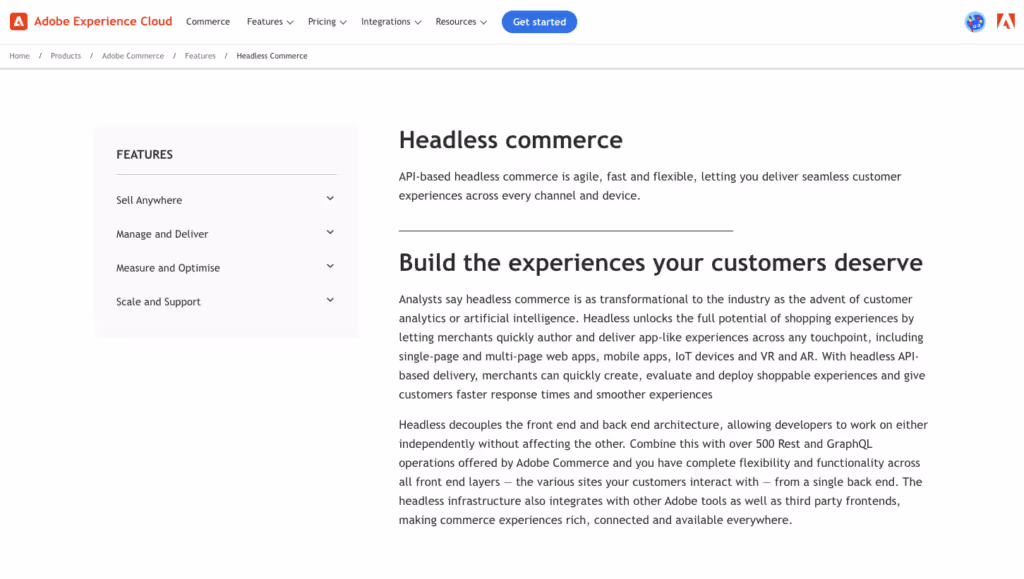Expand the Integrations dropdown
The image size is (1024, 579).
(390, 21)
